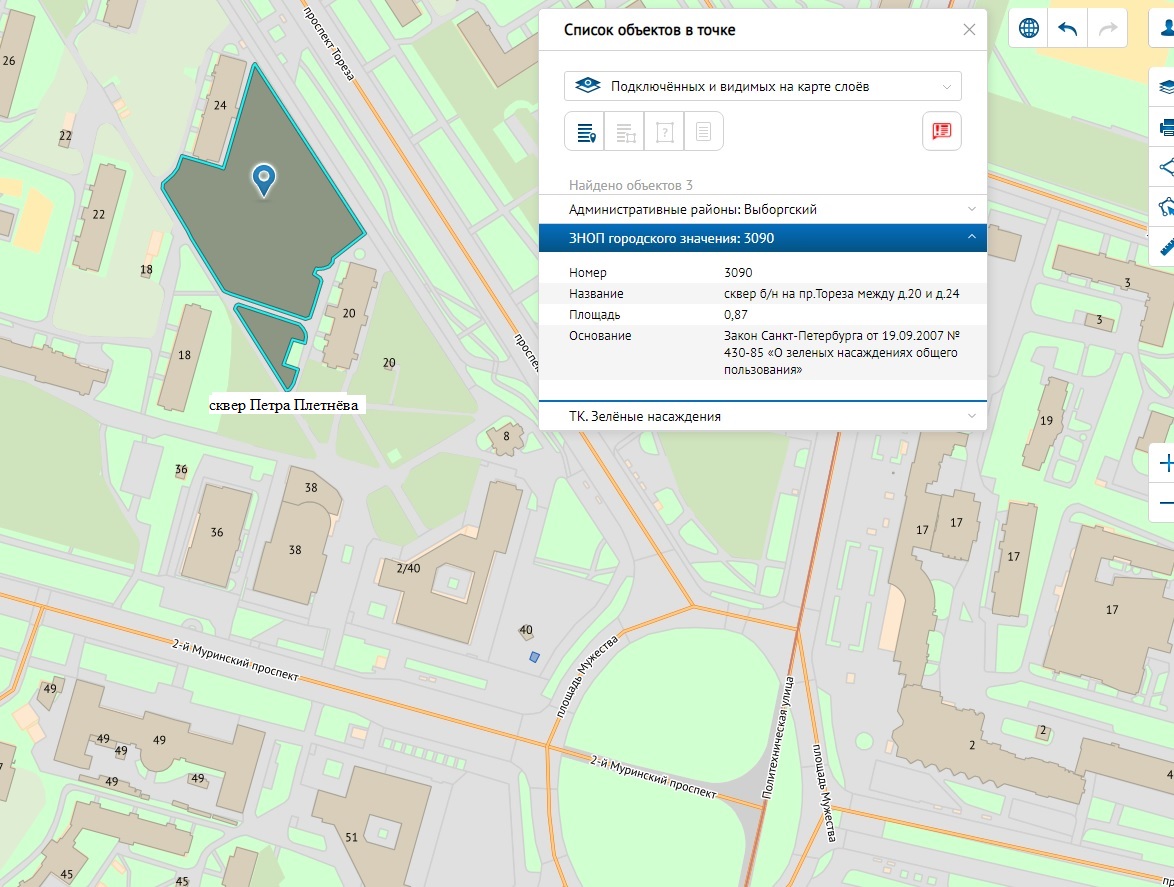
Task: Collapse ЗНОП городского значения: 3090 section
Action: coord(762,238)
